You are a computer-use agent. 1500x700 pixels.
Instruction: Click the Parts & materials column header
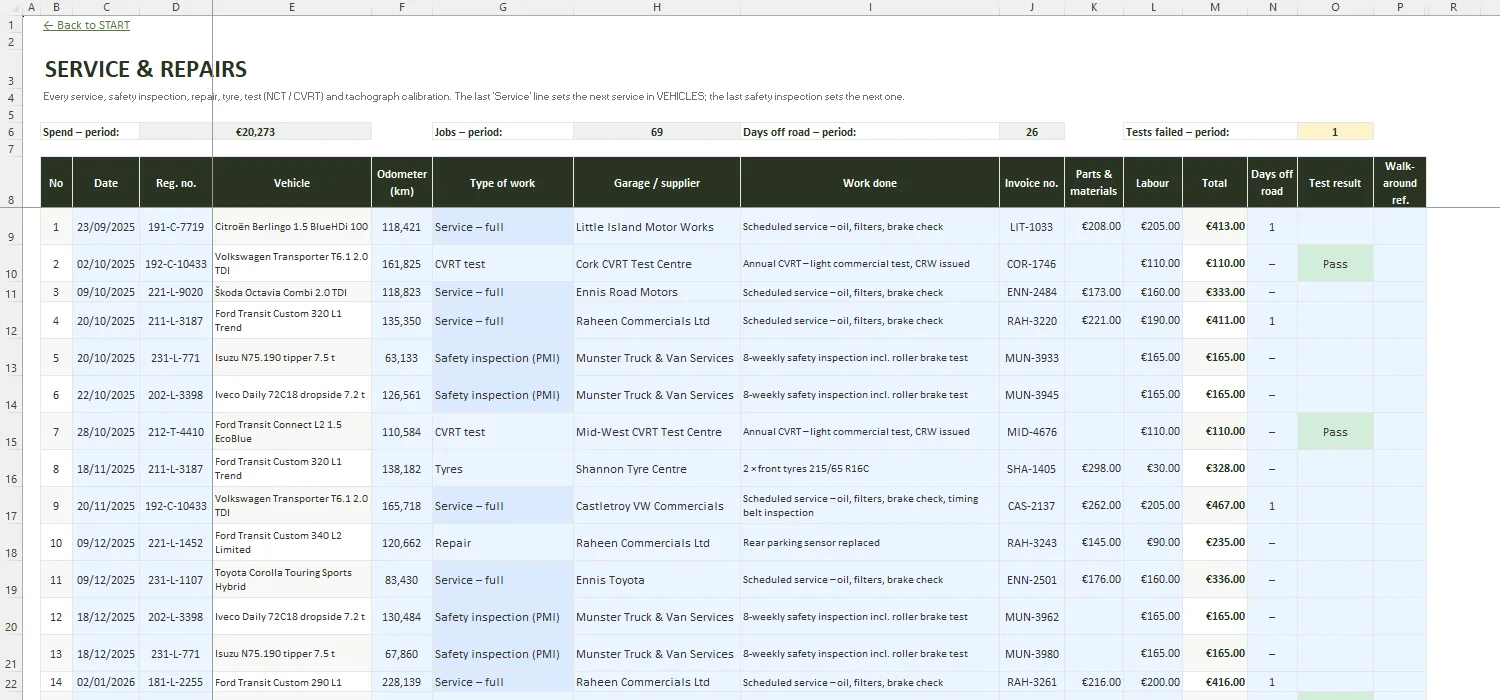click(x=1094, y=182)
